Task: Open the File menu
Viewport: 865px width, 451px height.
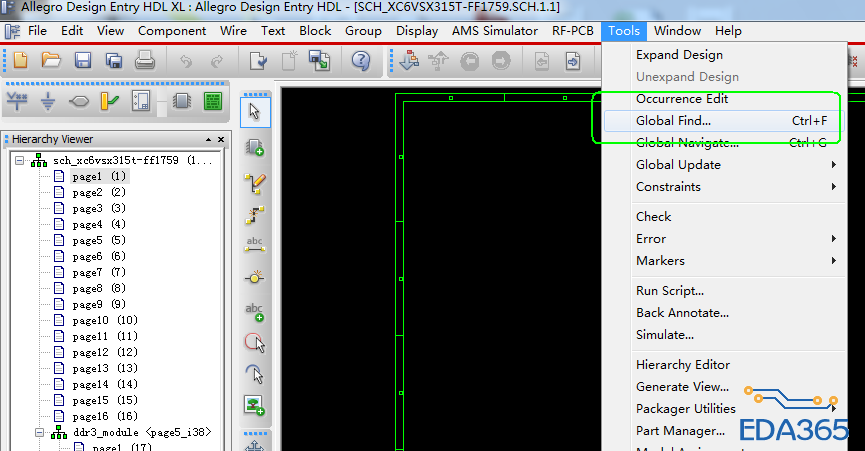Action: pyautogui.click(x=37, y=31)
